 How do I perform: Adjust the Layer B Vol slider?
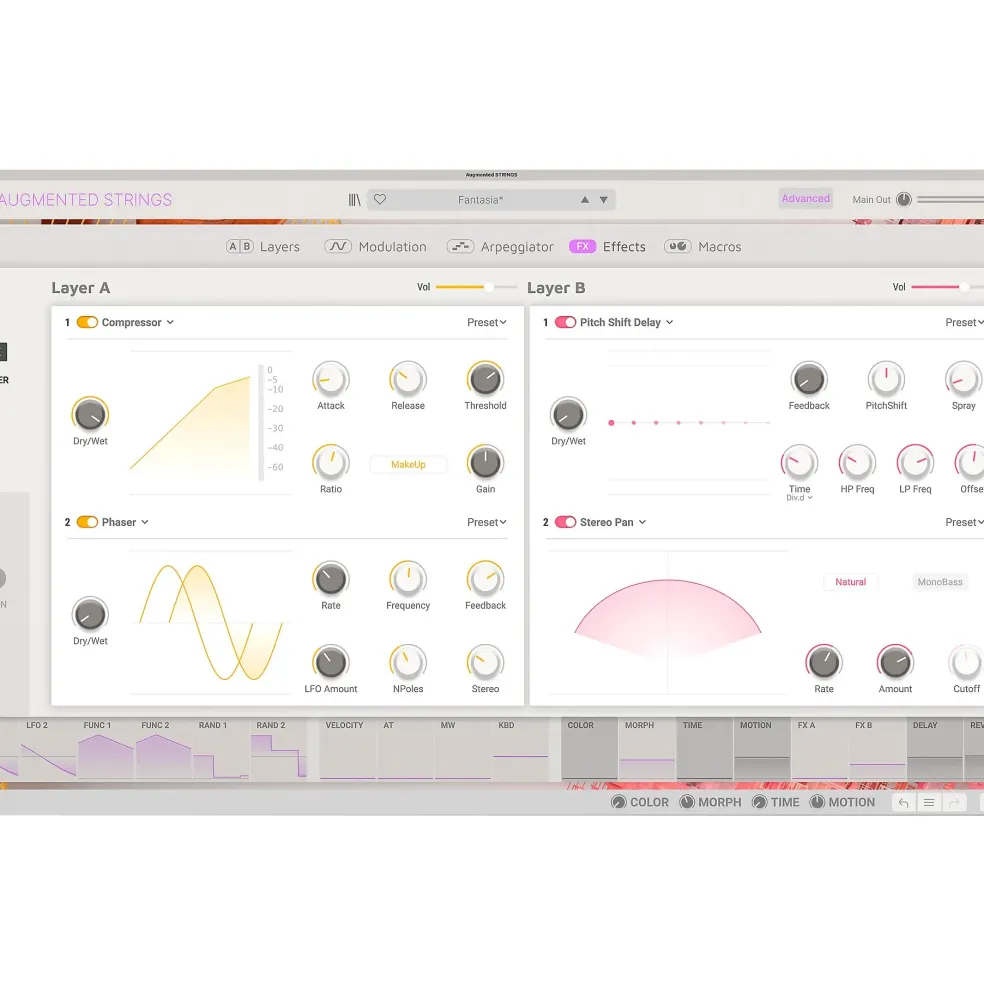coord(948,287)
